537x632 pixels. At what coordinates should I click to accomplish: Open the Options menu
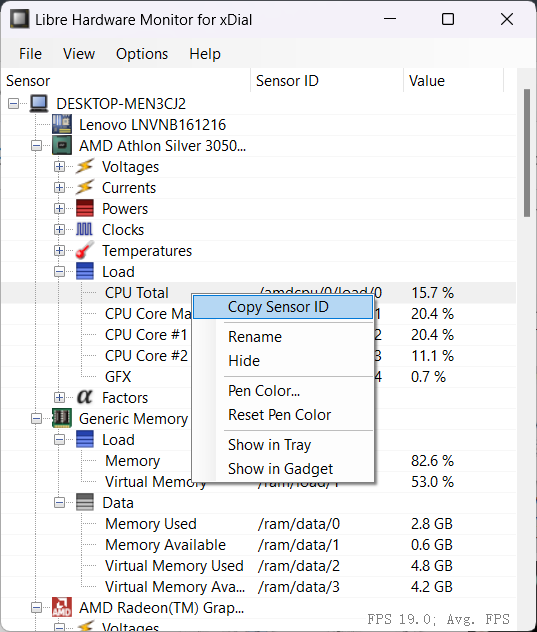click(x=142, y=54)
